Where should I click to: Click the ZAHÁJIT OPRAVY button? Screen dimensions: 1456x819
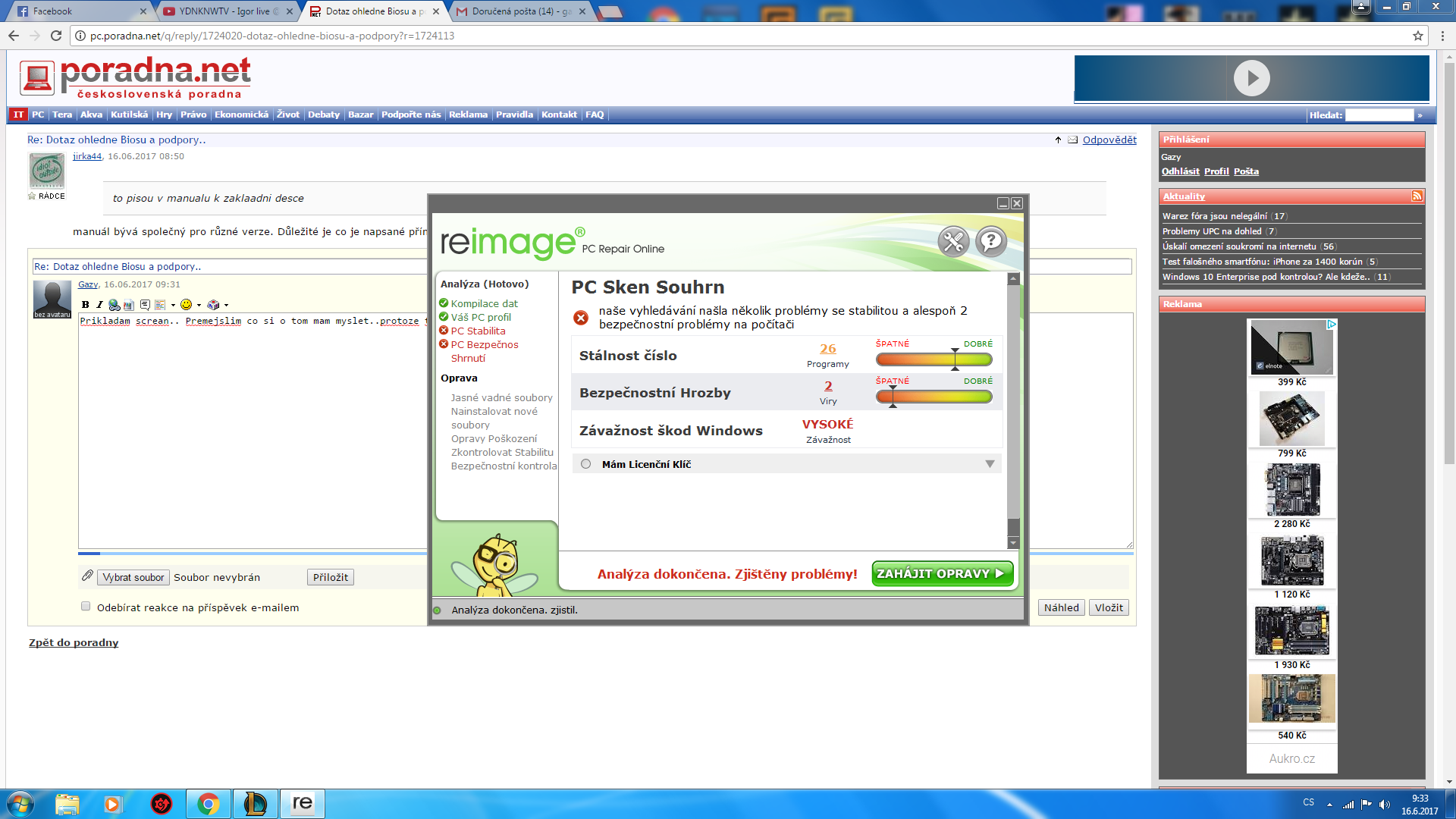click(942, 574)
